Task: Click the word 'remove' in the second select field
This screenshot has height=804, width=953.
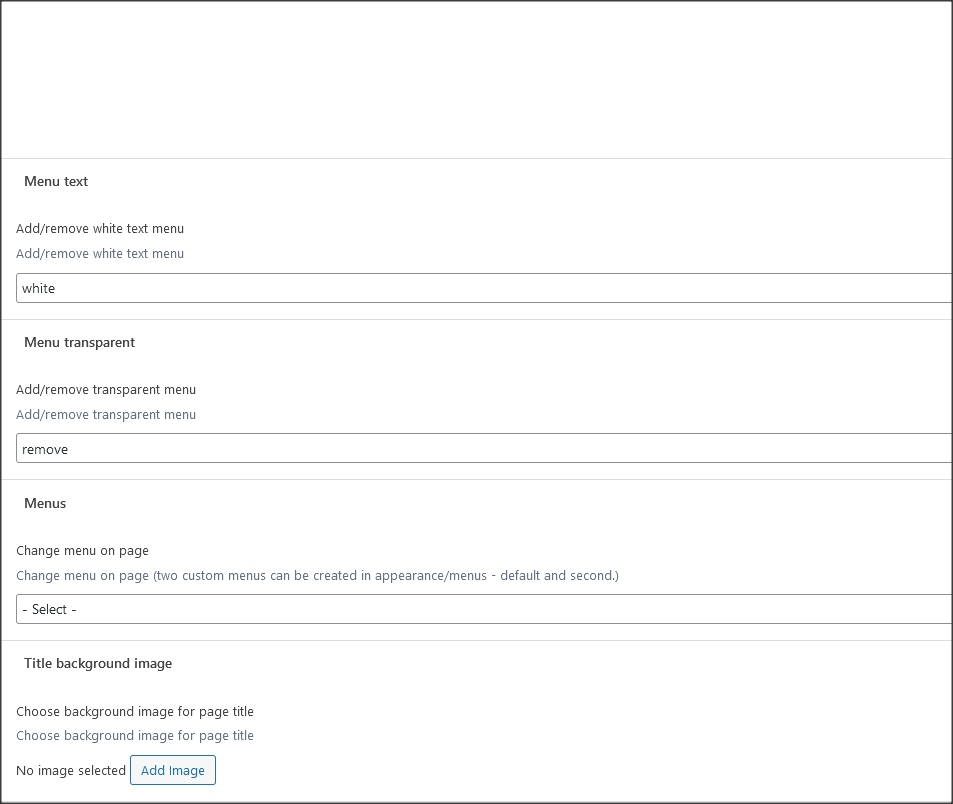Action: tap(45, 450)
